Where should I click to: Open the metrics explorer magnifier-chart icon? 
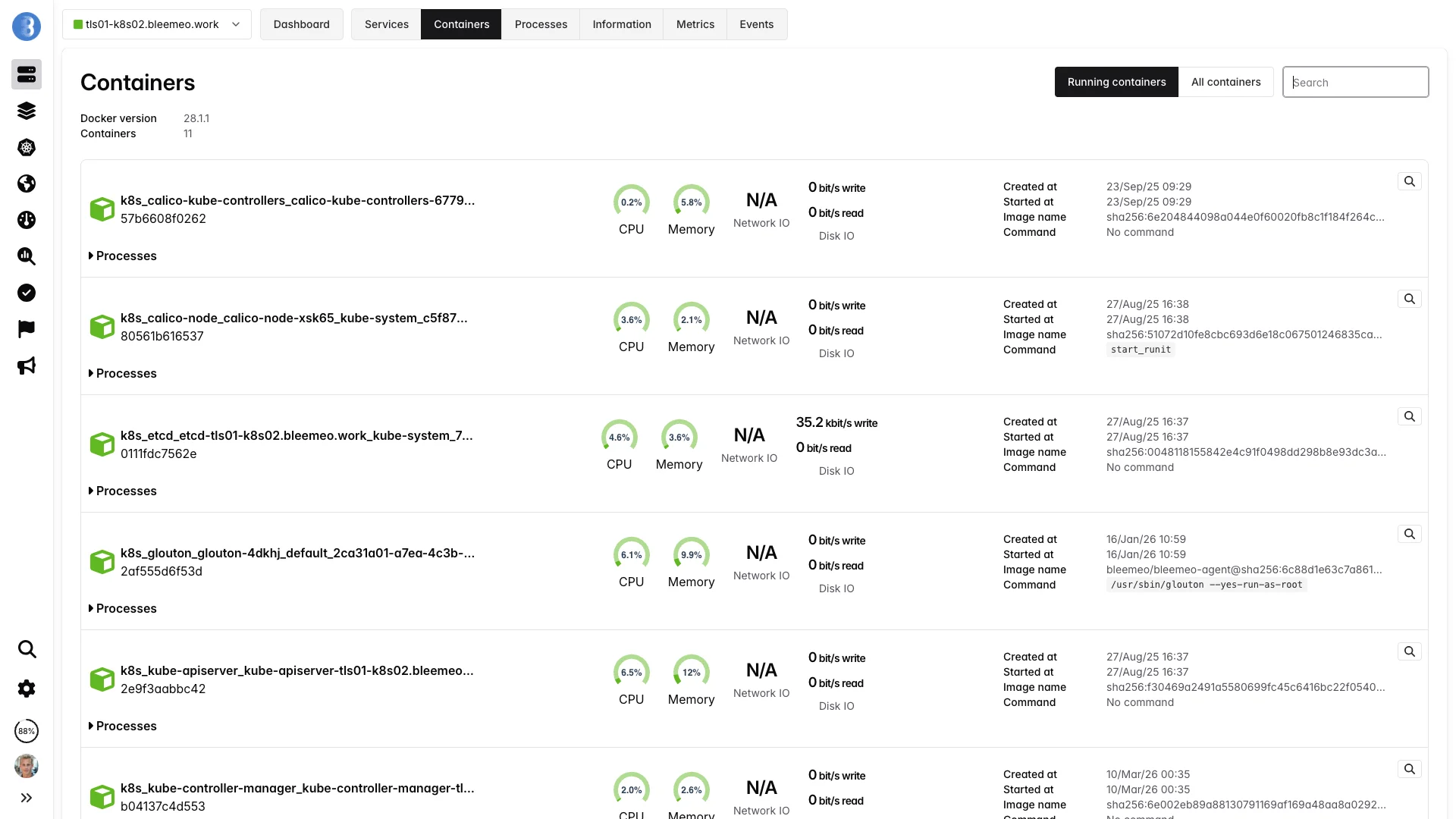(27, 256)
